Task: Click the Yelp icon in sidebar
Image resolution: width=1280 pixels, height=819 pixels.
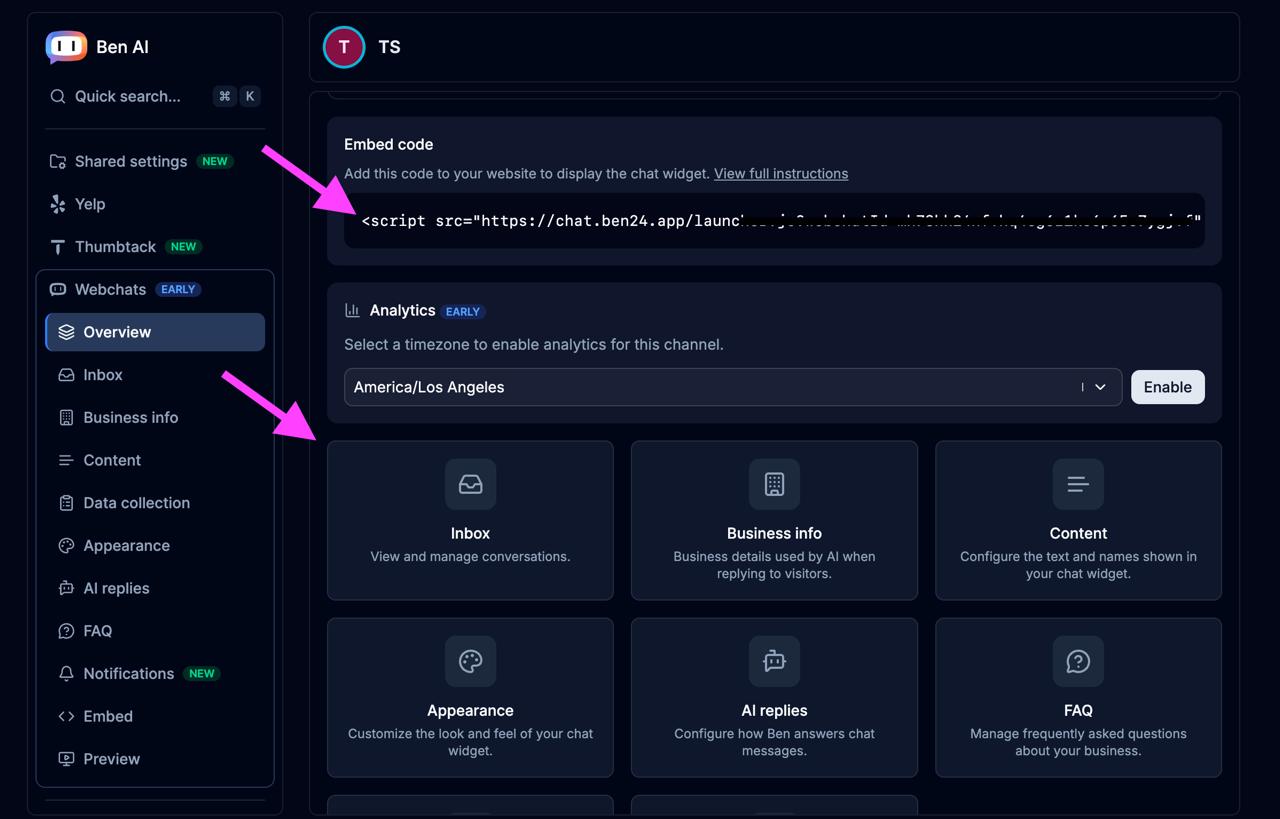Action: point(58,204)
